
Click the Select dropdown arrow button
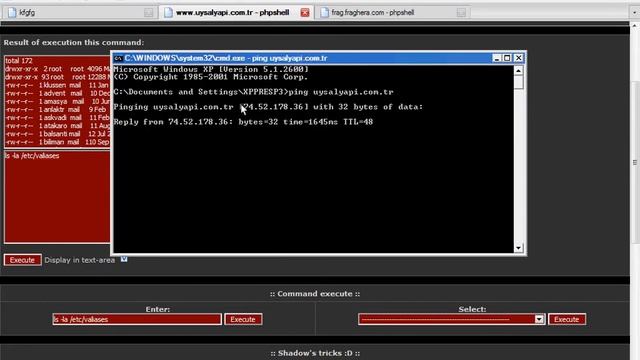(539, 319)
